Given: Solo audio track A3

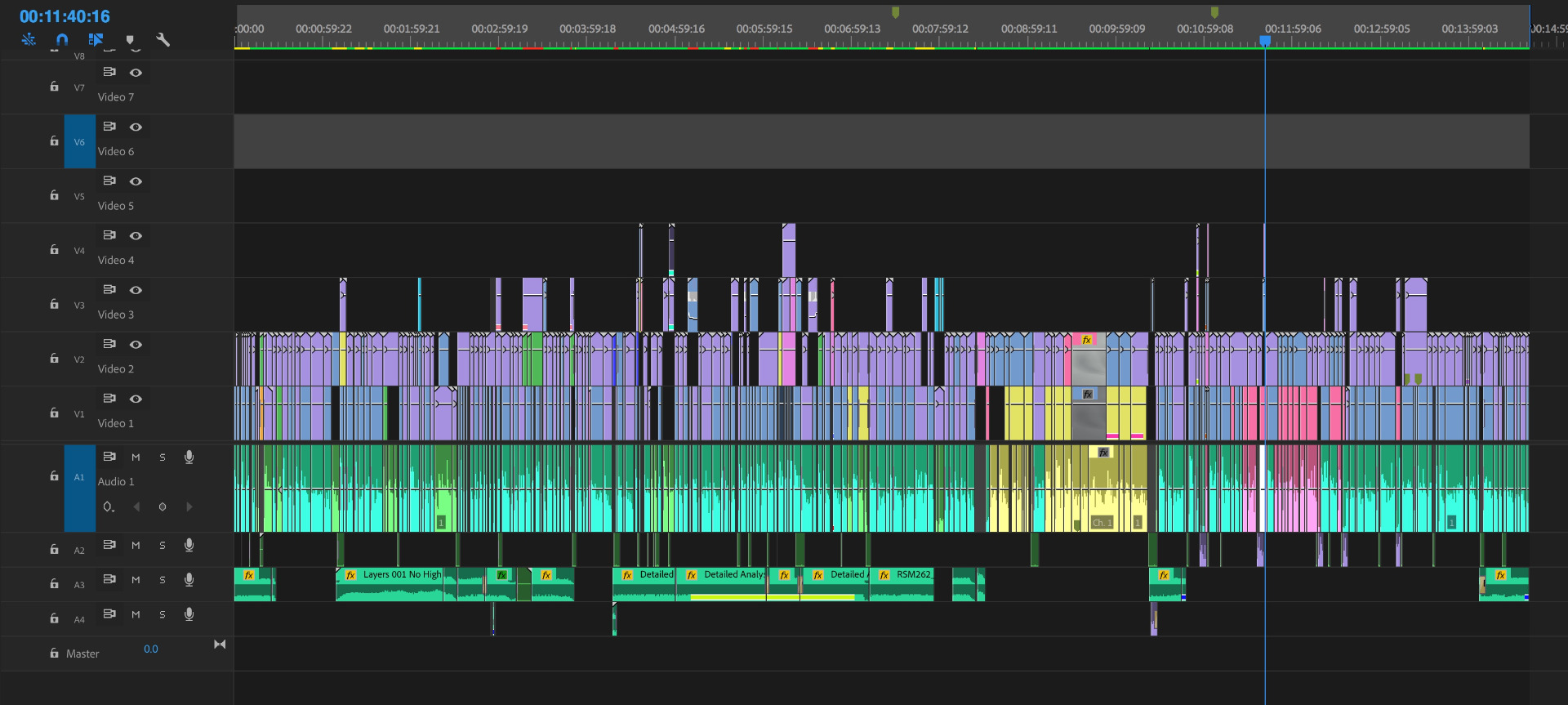Looking at the screenshot, I should point(163,580).
